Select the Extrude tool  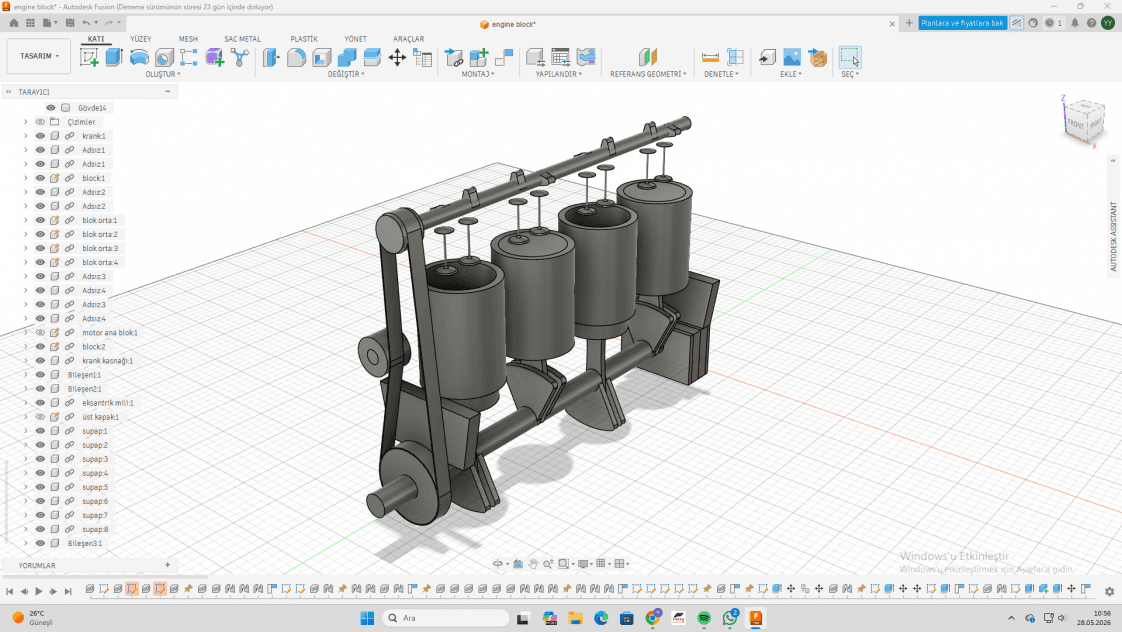pos(114,57)
